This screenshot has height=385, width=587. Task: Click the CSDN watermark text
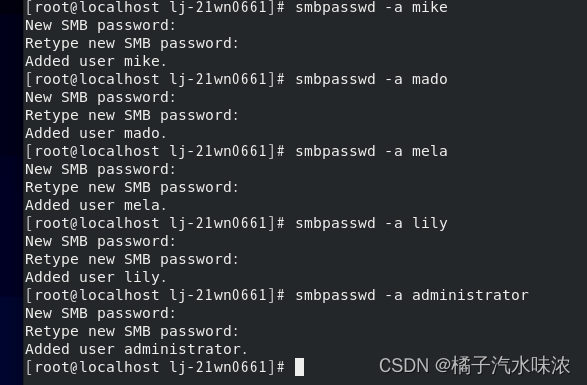[x=474, y=366]
